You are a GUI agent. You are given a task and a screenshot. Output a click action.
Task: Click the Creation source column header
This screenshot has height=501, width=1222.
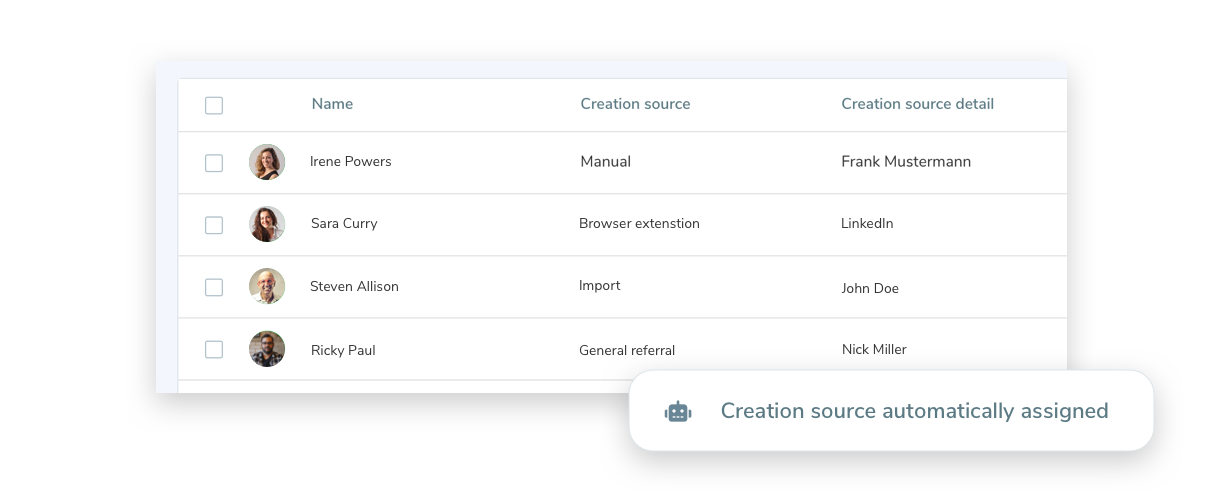pyautogui.click(x=635, y=104)
